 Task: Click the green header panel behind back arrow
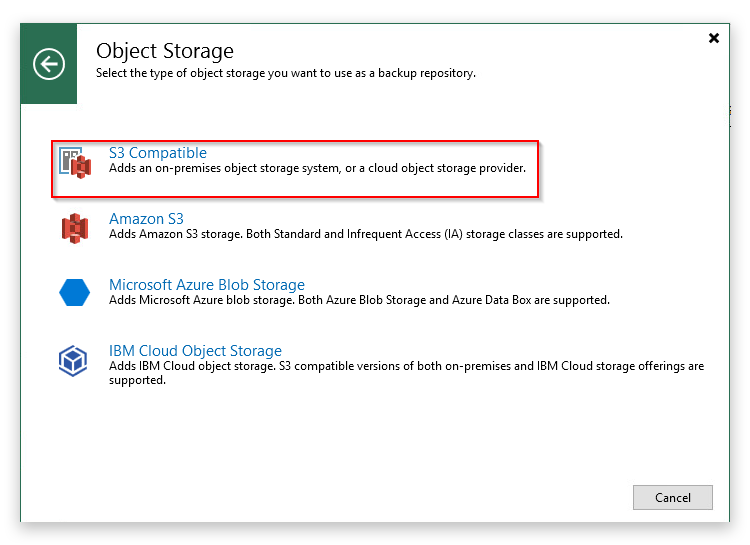49,63
